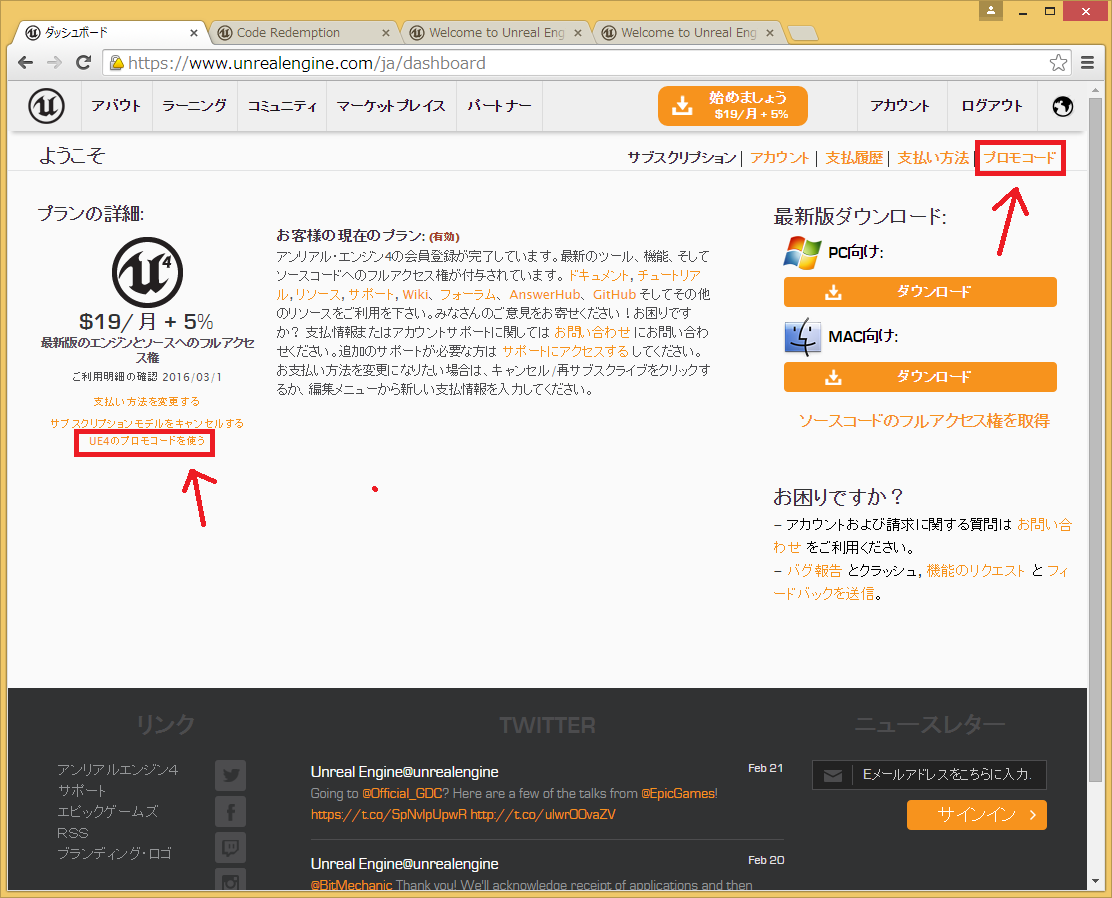The height and width of the screenshot is (898, 1112).
Task: Open Chrome hamburger menu
Action: pyautogui.click(x=1087, y=62)
